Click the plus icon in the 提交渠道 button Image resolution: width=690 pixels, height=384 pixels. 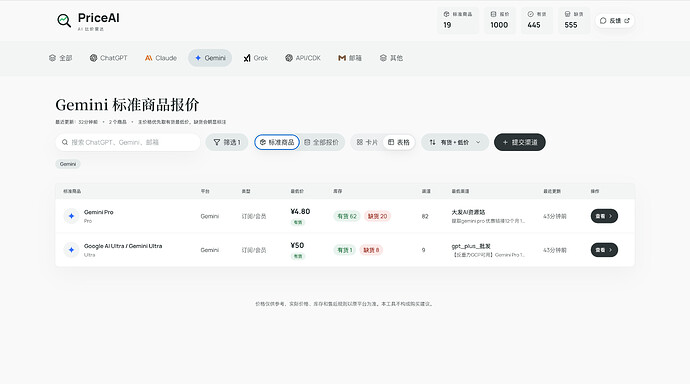(505, 142)
